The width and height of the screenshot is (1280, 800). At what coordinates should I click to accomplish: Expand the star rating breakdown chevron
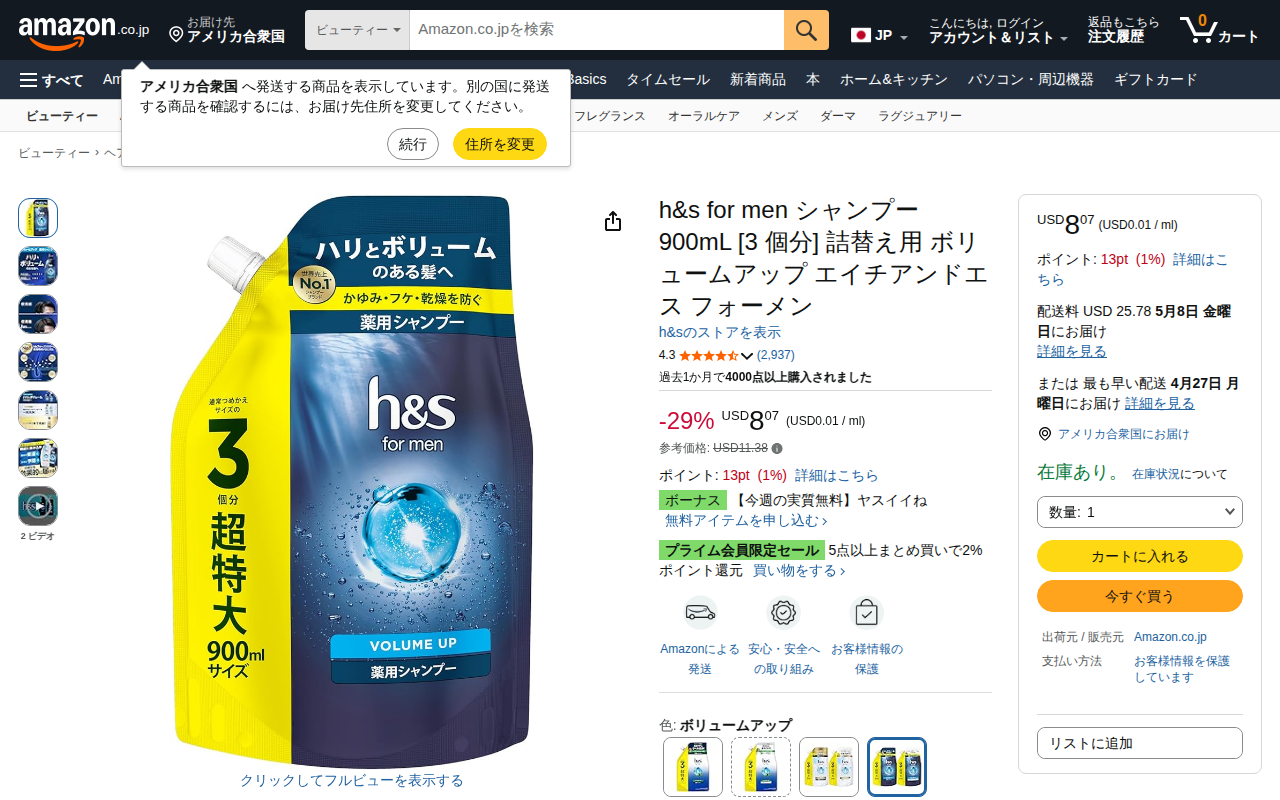747,356
